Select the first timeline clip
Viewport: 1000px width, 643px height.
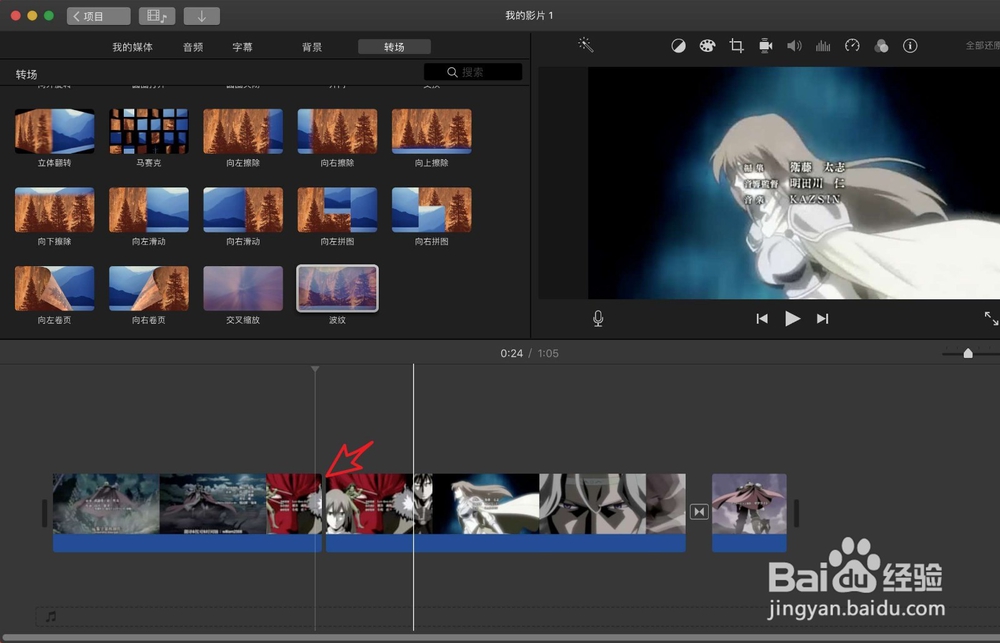pos(187,512)
